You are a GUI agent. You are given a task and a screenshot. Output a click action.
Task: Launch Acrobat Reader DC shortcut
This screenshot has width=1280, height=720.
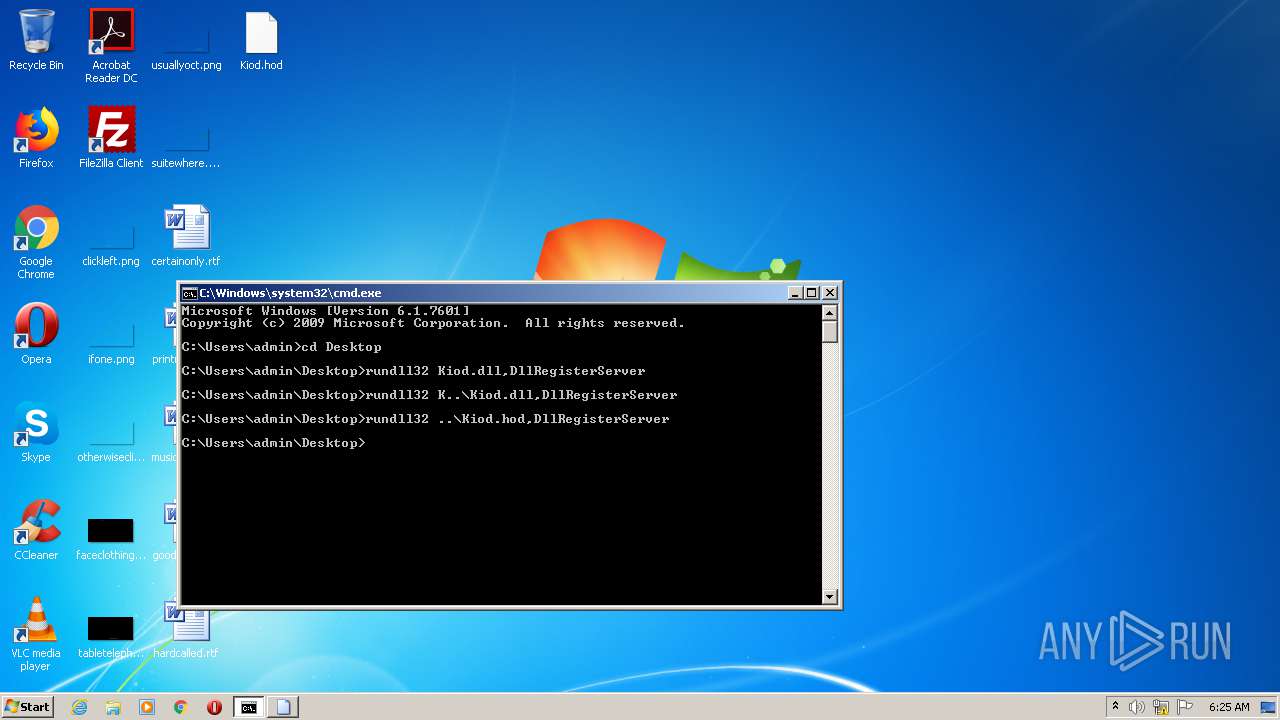pos(111,46)
